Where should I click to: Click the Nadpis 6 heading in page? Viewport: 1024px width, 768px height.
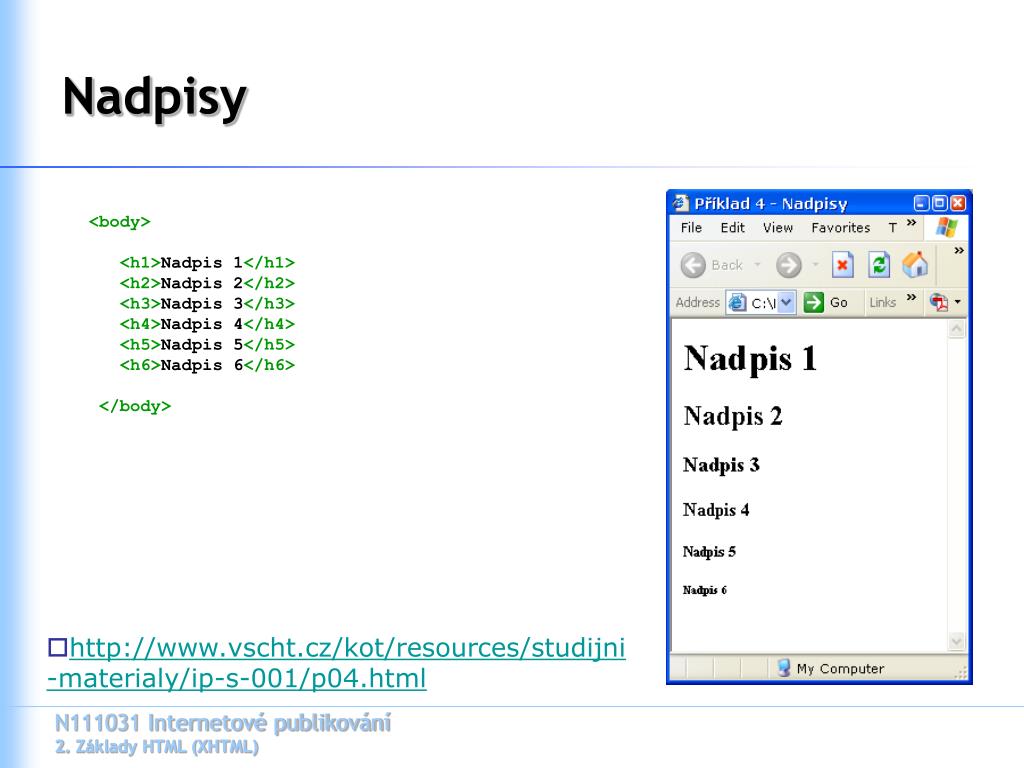coord(705,590)
